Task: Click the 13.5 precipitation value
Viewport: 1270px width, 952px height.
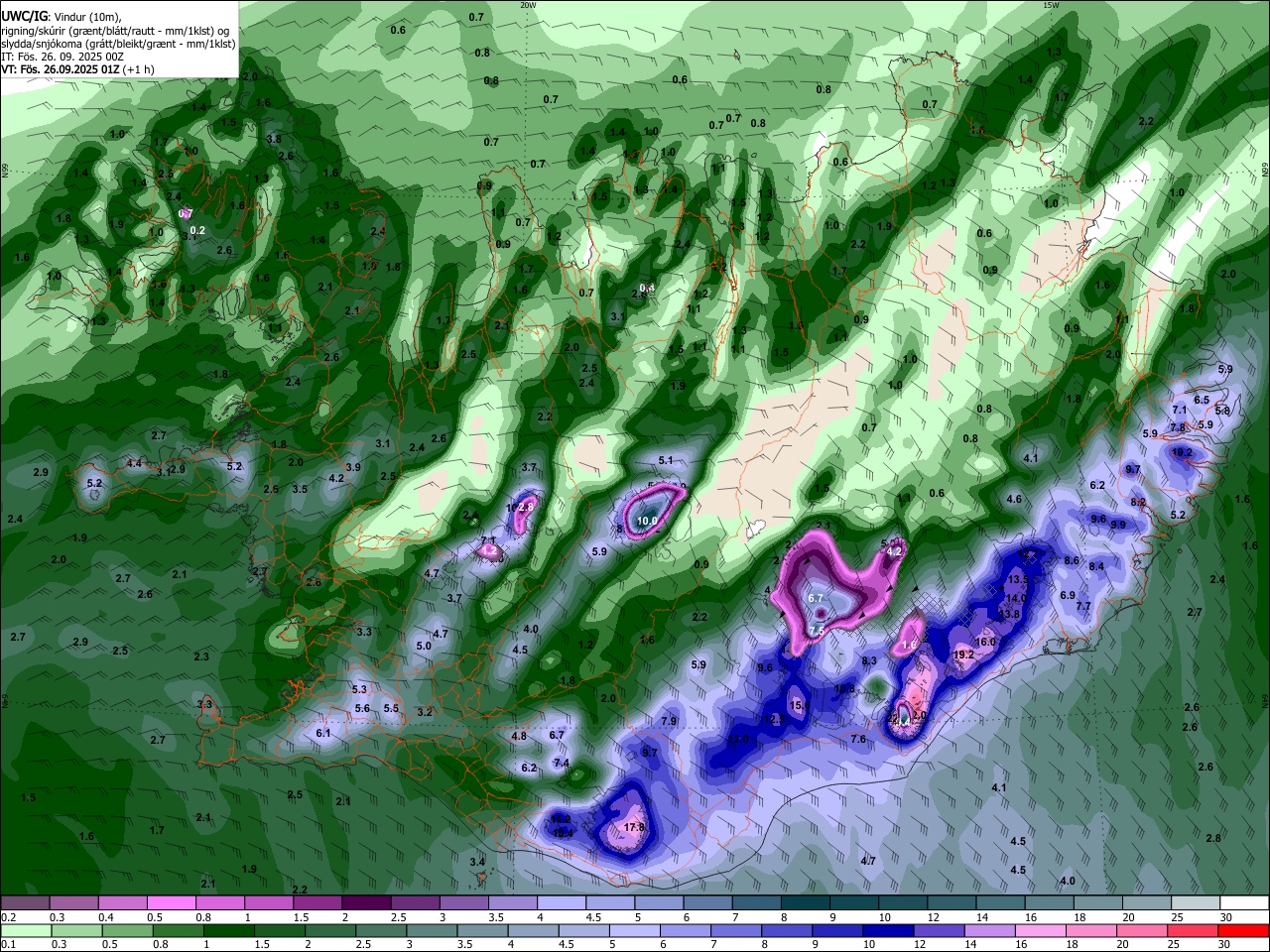Action: coord(1018,579)
